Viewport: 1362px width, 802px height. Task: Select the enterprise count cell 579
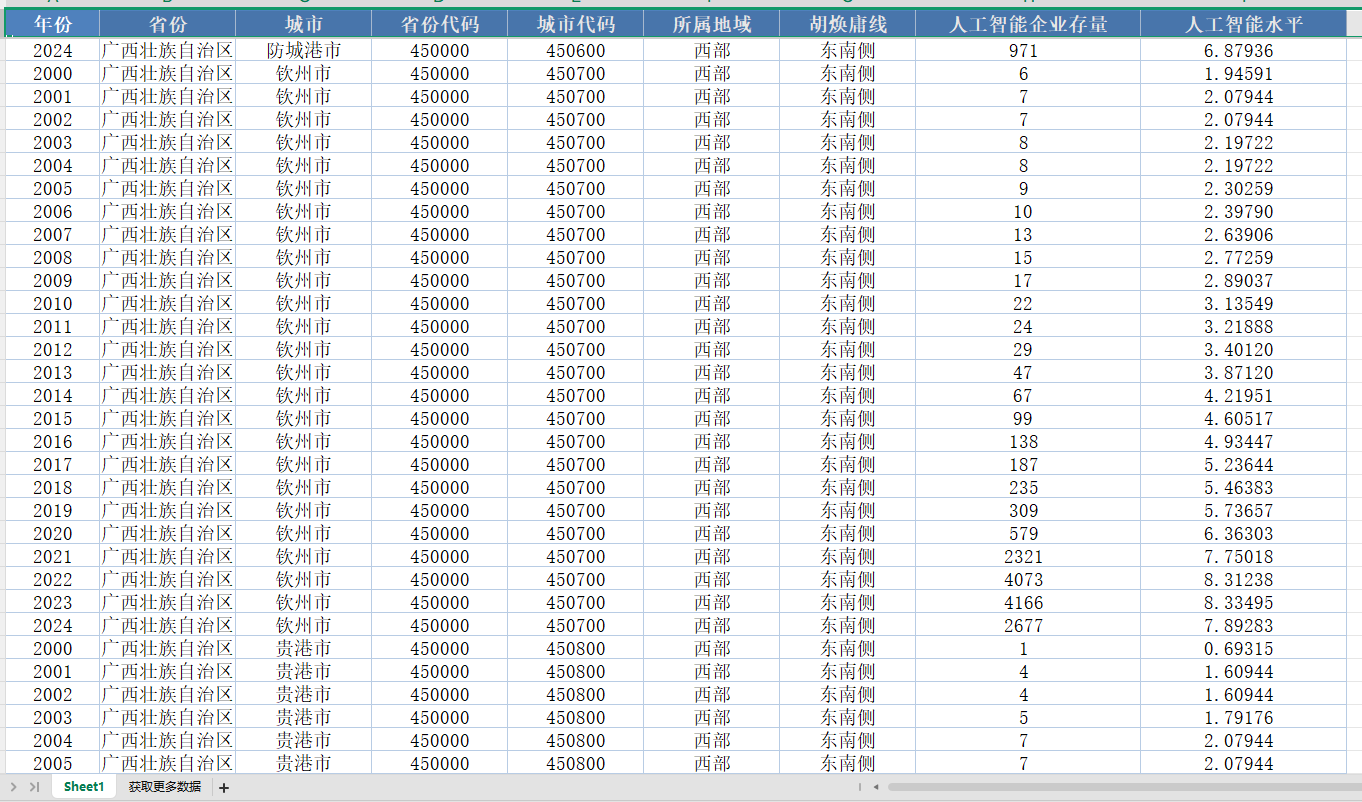pos(1027,533)
